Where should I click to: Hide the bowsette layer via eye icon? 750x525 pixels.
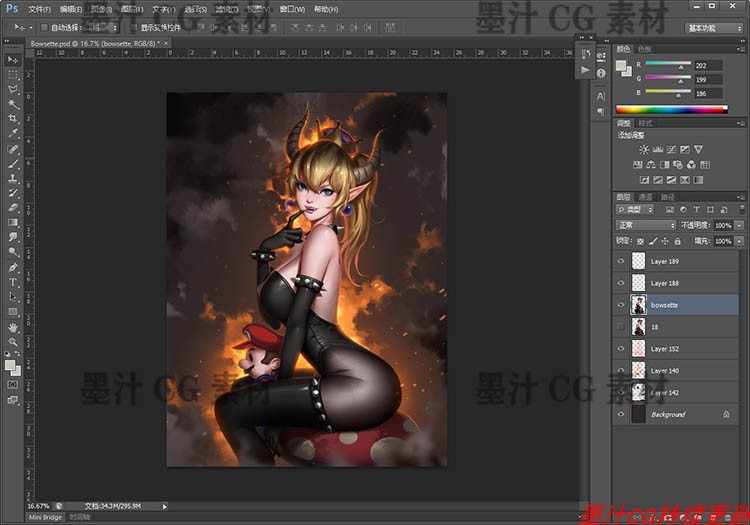(x=621, y=305)
